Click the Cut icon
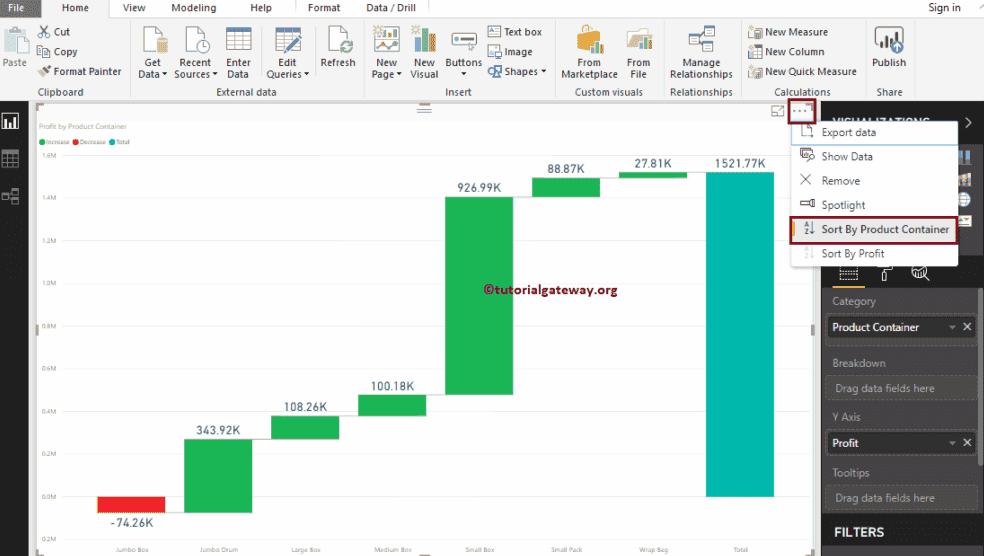This screenshot has width=984, height=556. [44, 31]
